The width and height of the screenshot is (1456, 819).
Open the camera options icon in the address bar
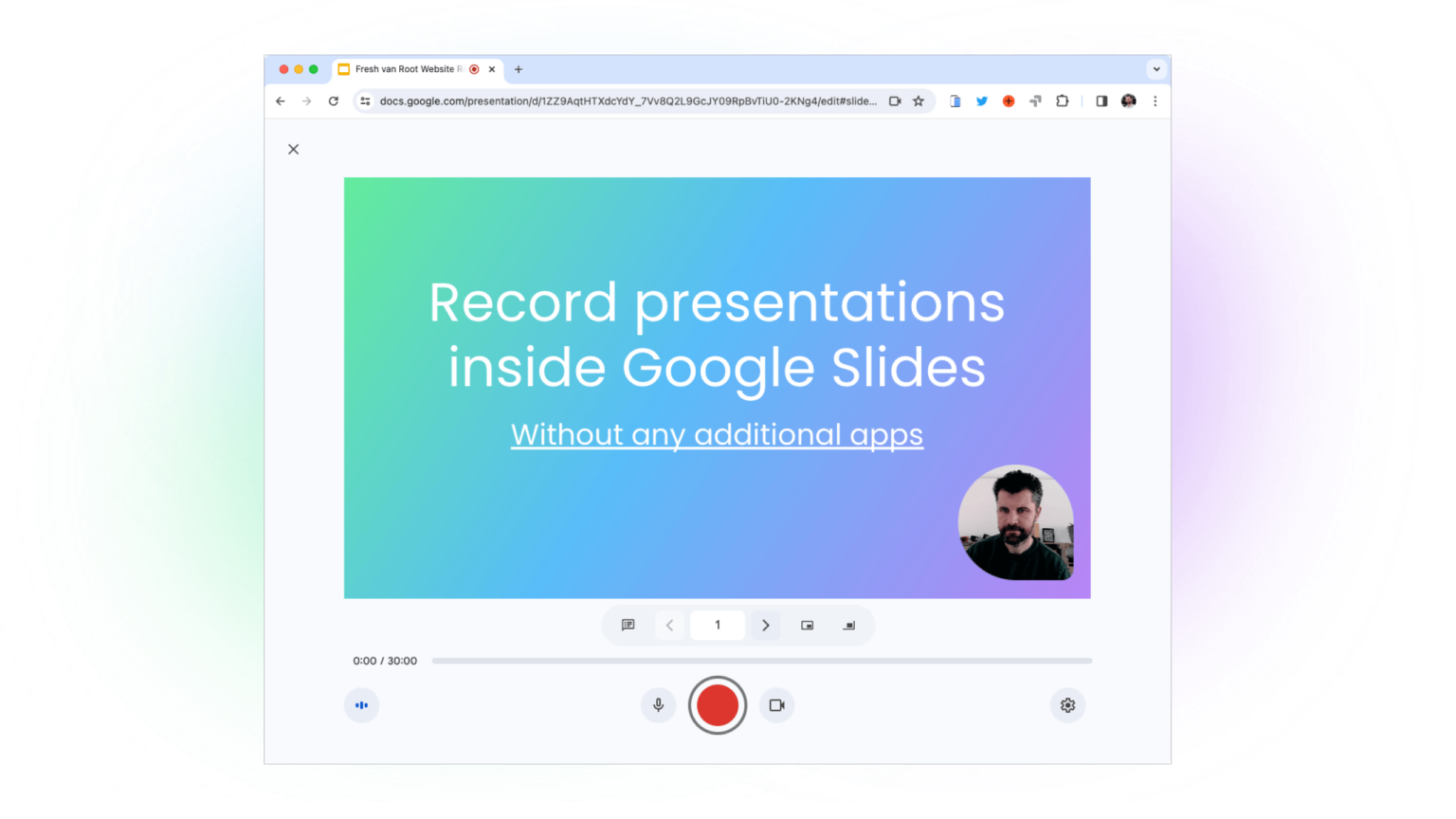tap(895, 101)
